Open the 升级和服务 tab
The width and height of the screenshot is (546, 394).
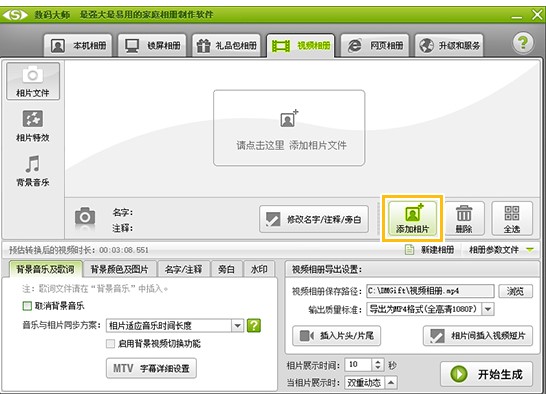[x=449, y=45]
